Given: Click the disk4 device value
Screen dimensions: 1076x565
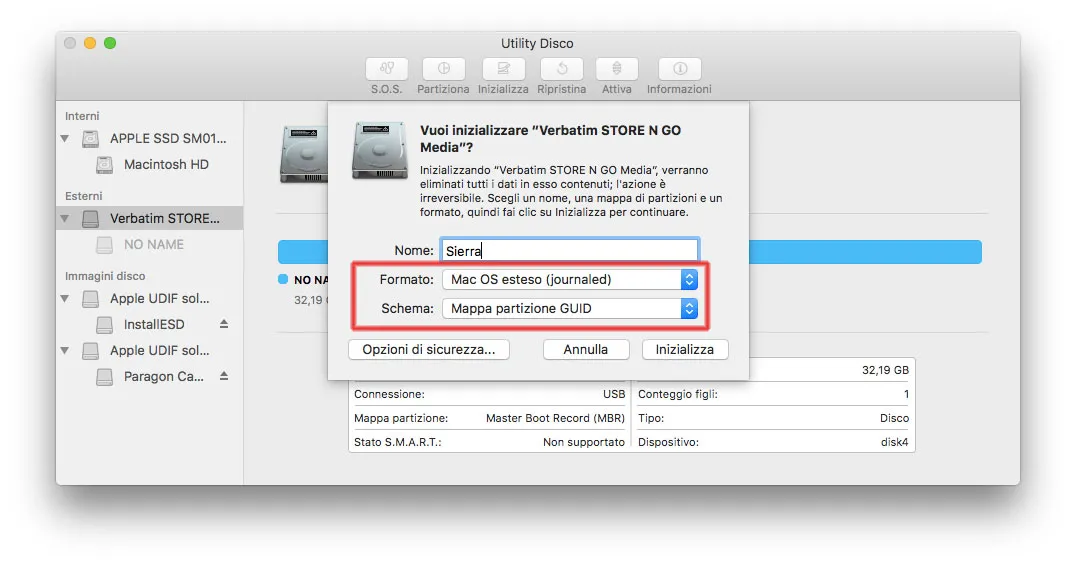Looking at the screenshot, I should (x=894, y=442).
